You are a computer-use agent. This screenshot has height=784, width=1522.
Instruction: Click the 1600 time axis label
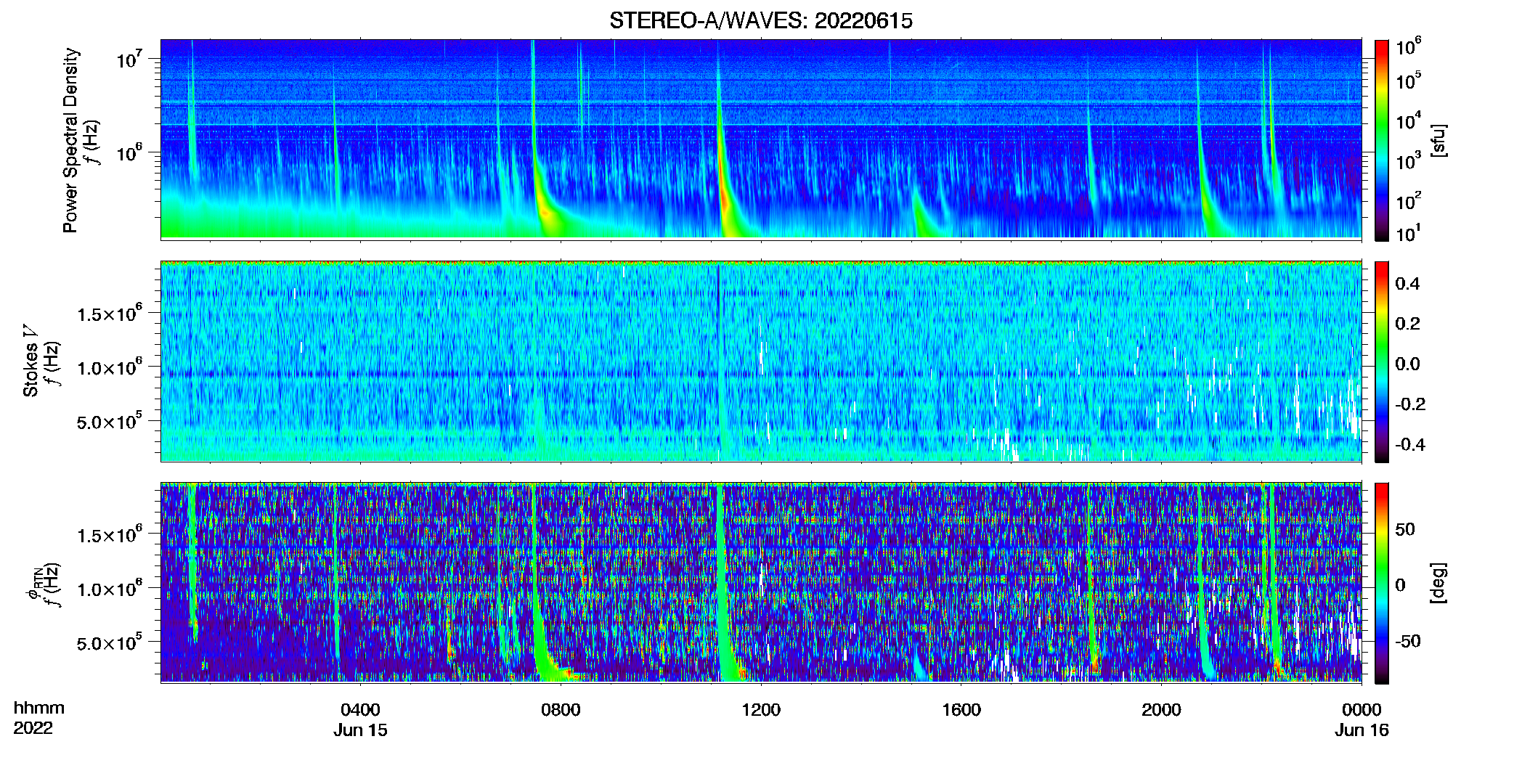961,709
